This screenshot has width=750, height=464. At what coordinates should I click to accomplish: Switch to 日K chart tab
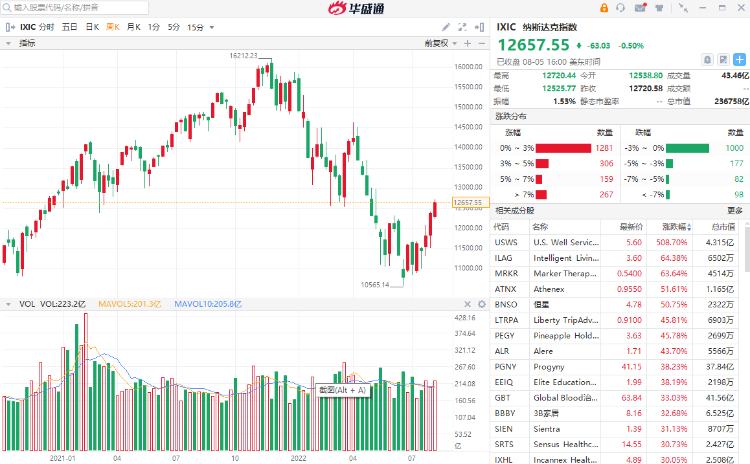pyautogui.click(x=92, y=27)
